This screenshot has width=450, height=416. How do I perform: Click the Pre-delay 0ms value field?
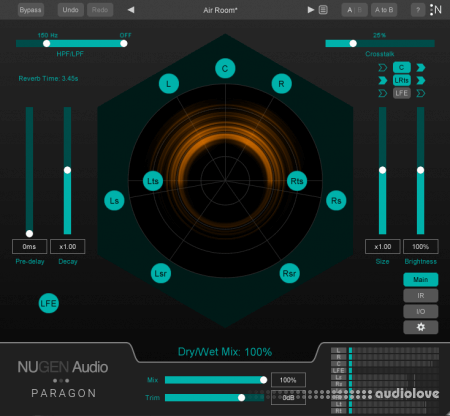click(x=29, y=247)
